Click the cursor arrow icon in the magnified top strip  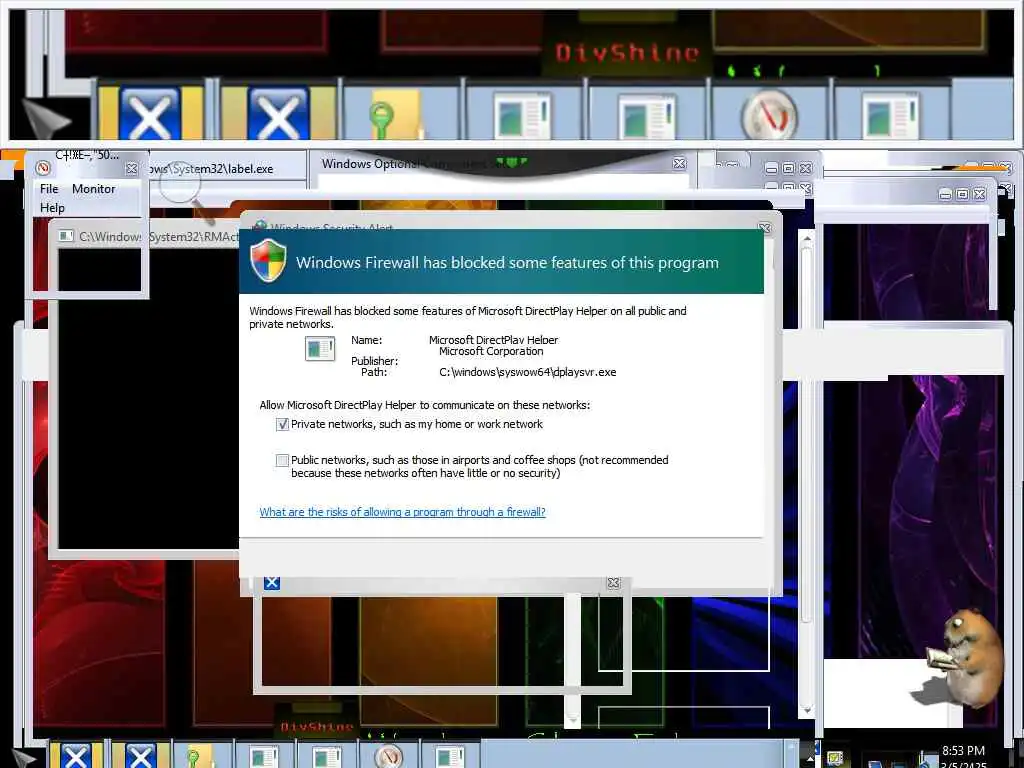[x=45, y=118]
